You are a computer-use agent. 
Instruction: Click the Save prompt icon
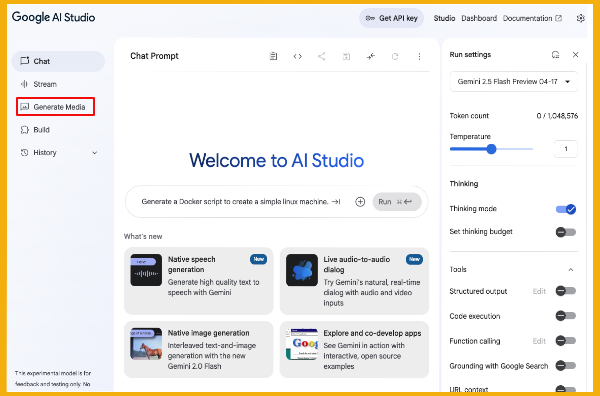click(346, 56)
